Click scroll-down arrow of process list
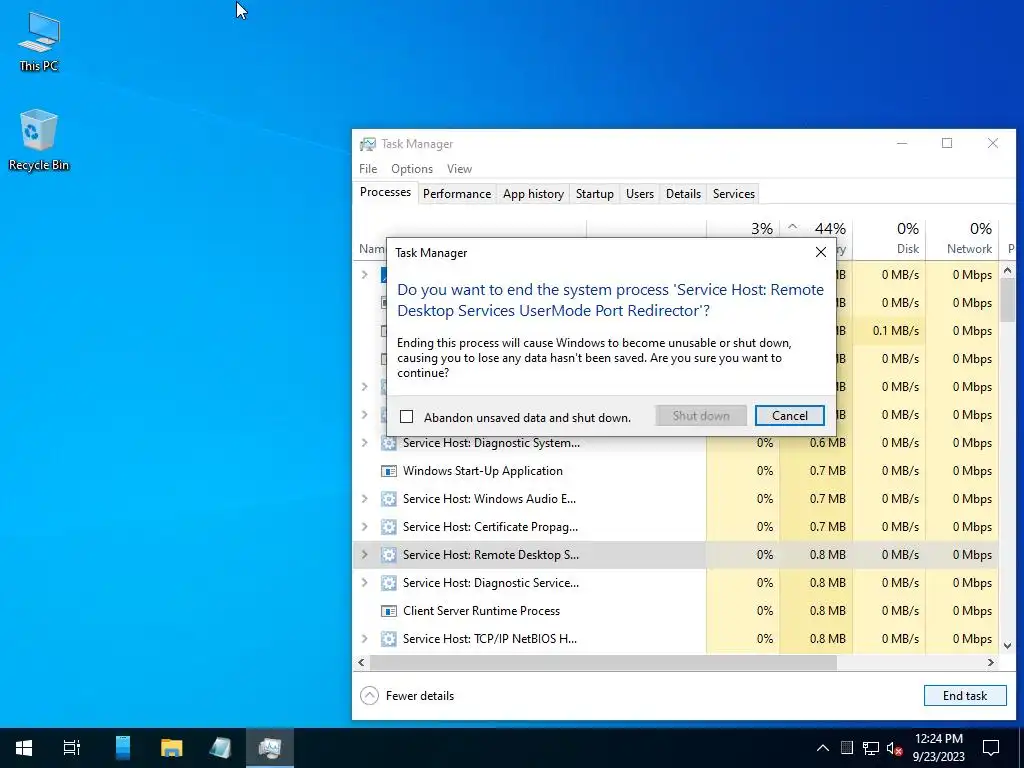 pos(1007,645)
